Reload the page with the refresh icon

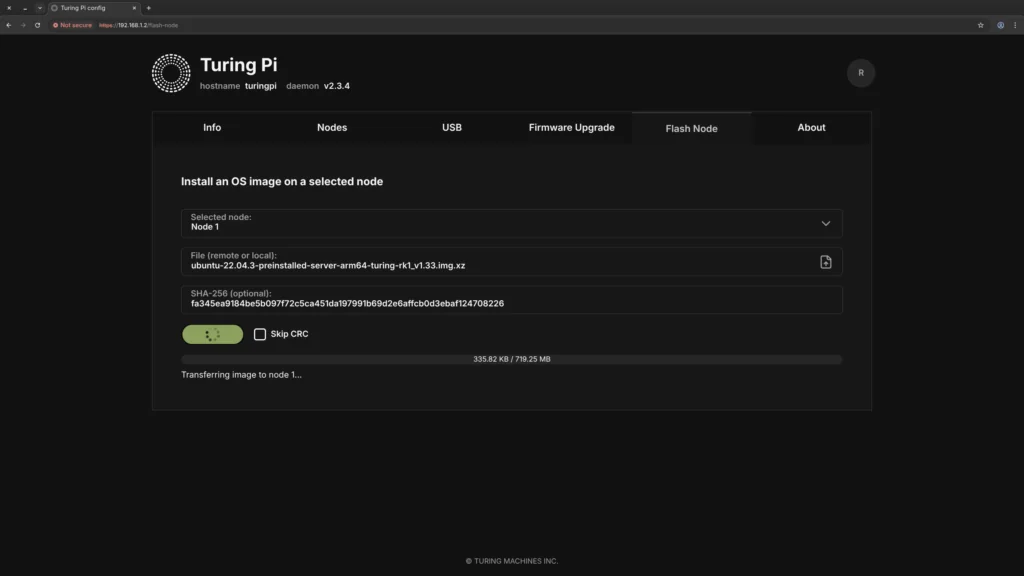(38, 25)
